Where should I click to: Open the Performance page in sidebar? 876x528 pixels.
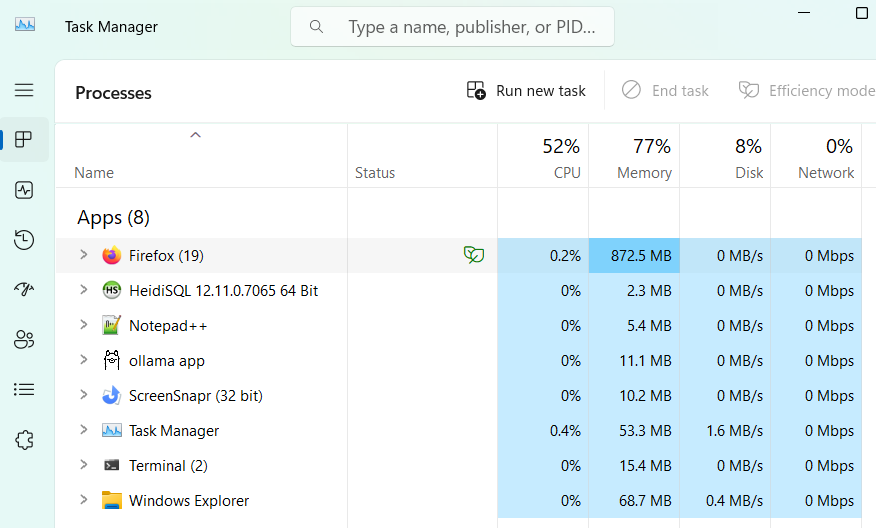pyautogui.click(x=24, y=190)
